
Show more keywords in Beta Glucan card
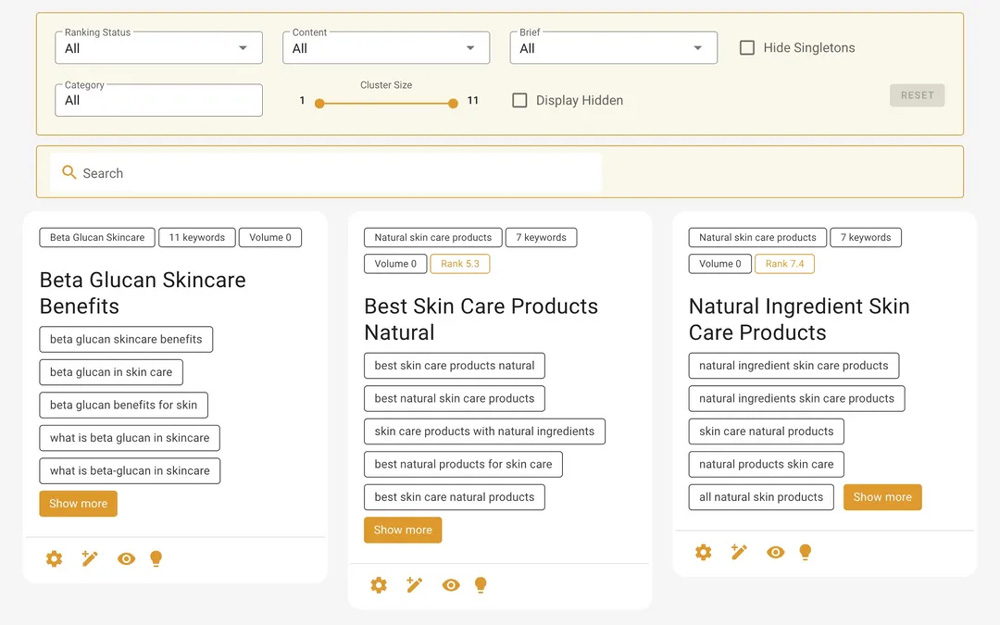(x=78, y=504)
